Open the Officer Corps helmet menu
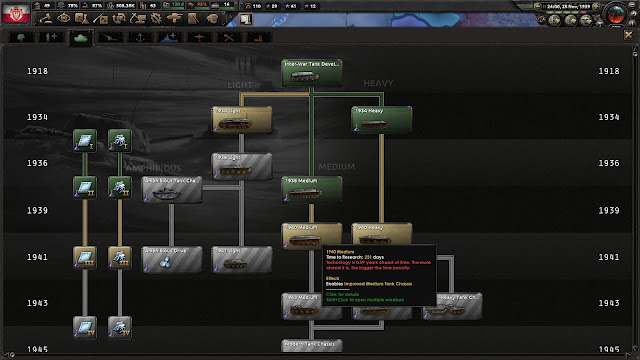Viewport: 640px width, 360px height. pyautogui.click(x=212, y=18)
